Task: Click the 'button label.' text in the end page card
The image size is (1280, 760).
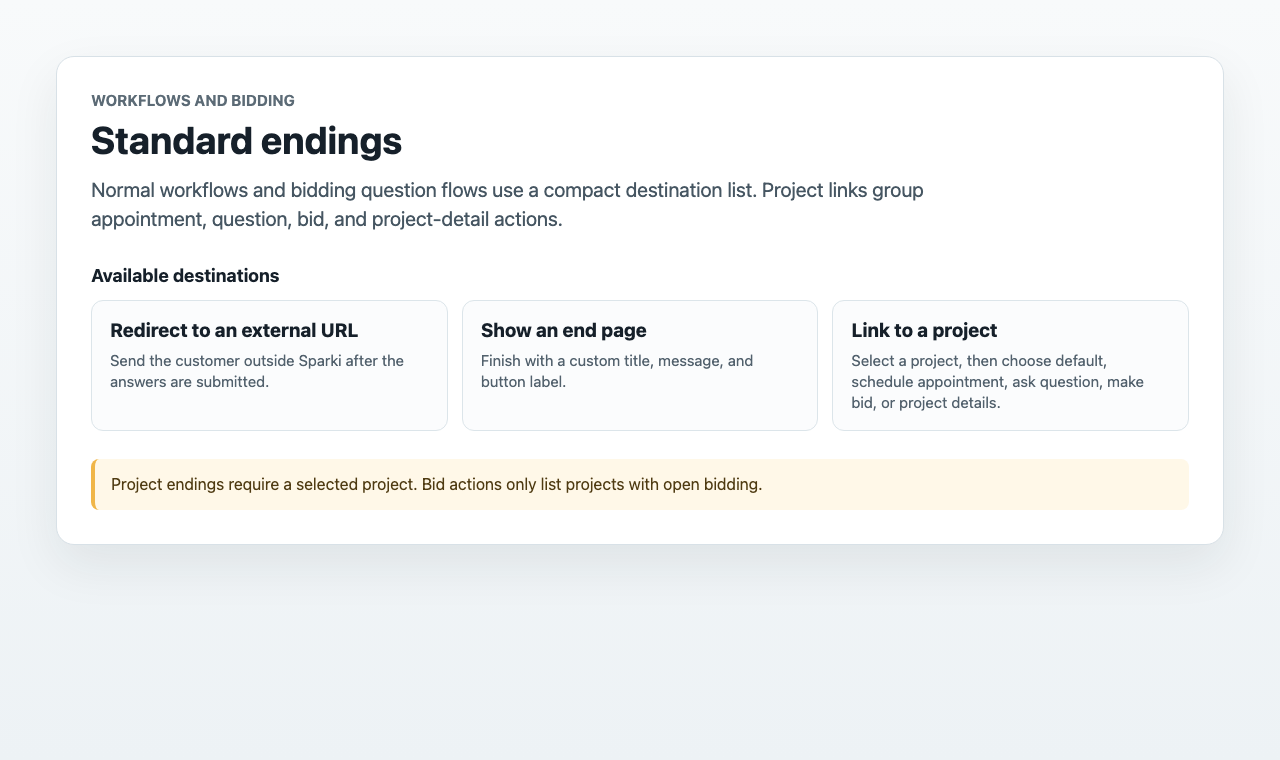Action: click(523, 382)
